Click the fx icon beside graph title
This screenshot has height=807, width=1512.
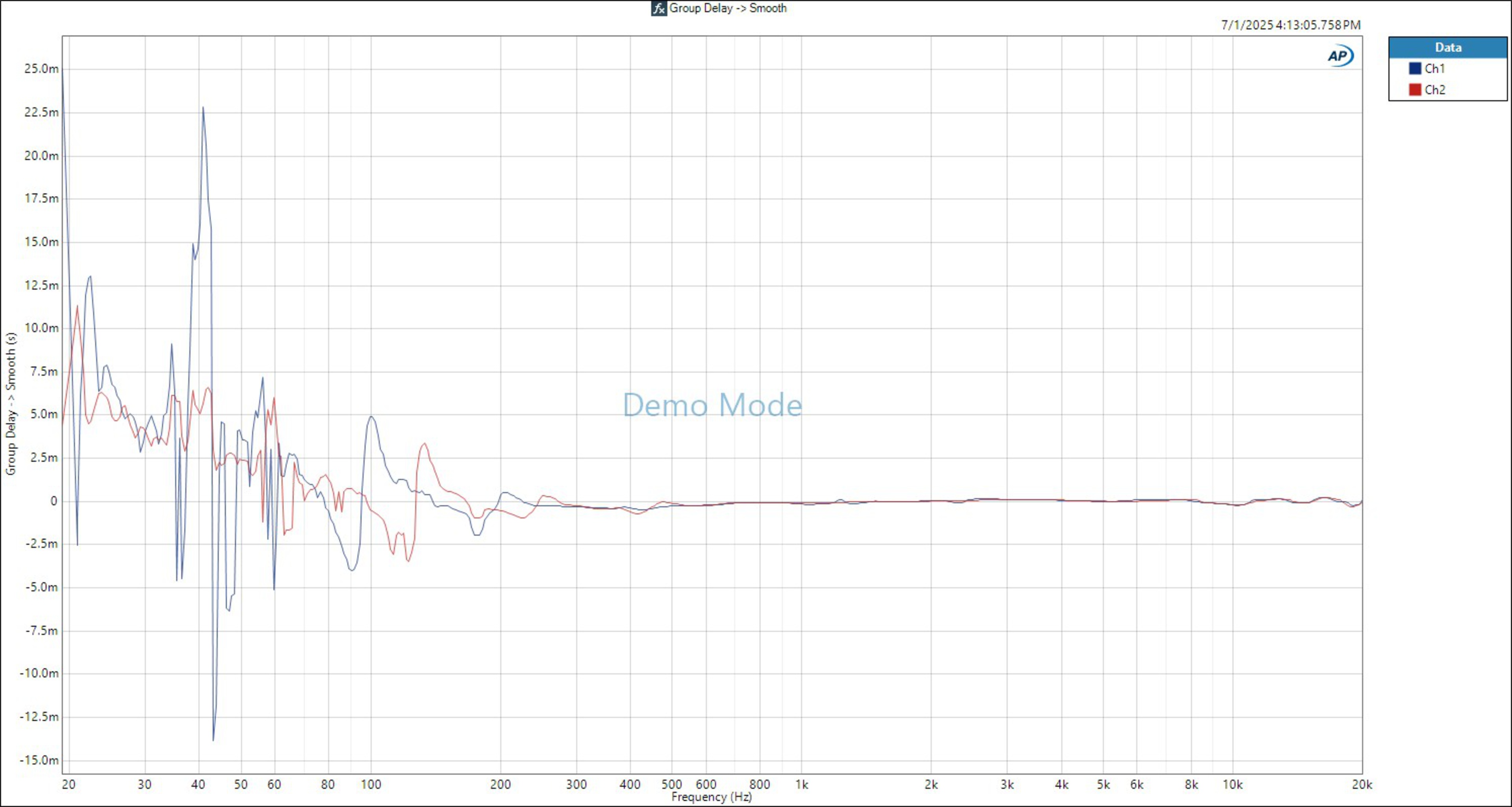659,8
